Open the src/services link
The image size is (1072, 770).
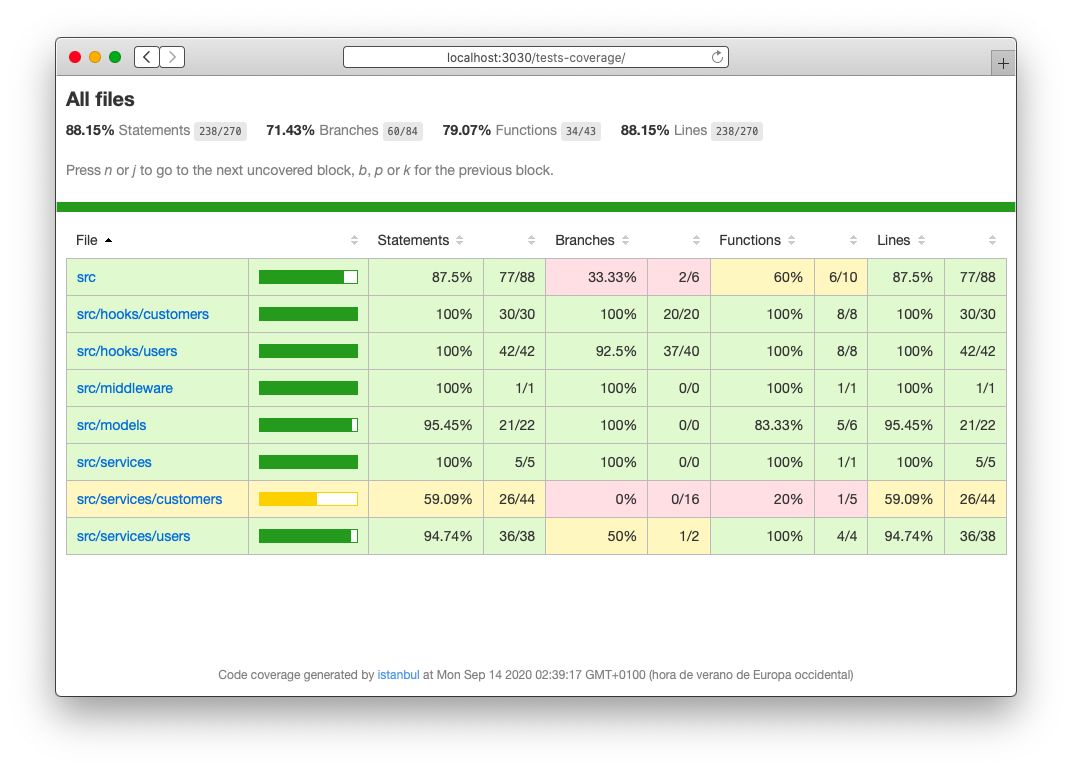click(114, 462)
